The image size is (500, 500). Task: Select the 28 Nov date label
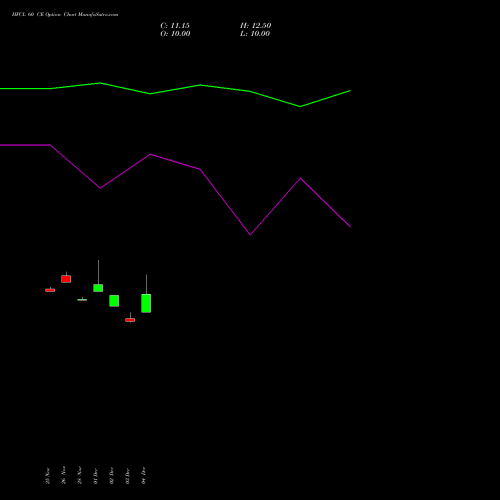click(80, 475)
